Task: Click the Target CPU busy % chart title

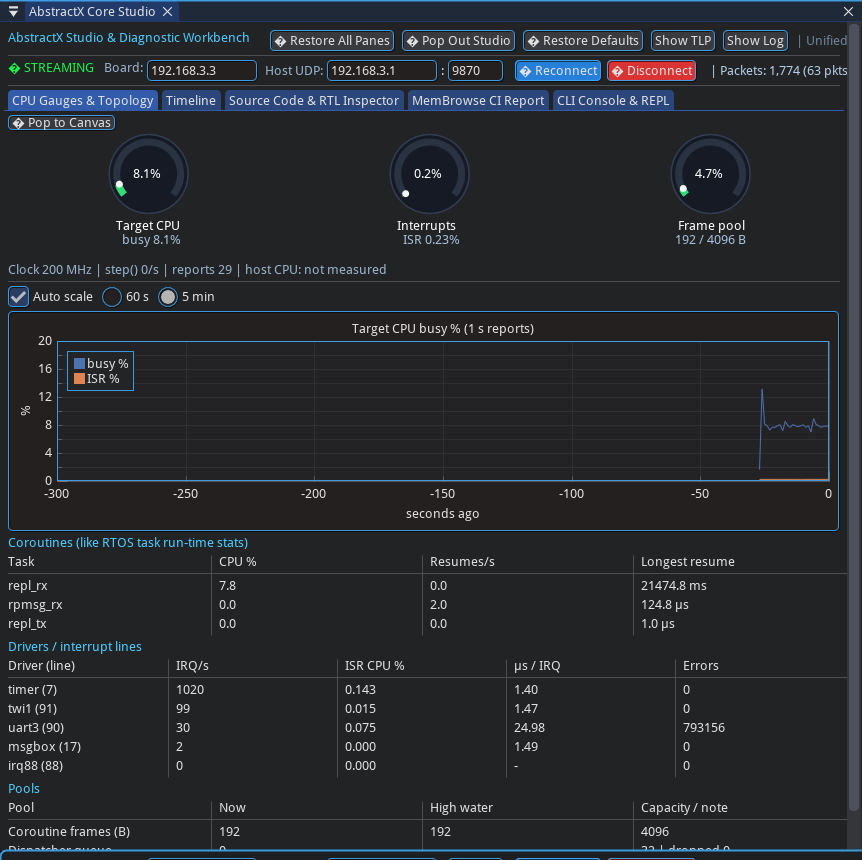Action: point(443,329)
